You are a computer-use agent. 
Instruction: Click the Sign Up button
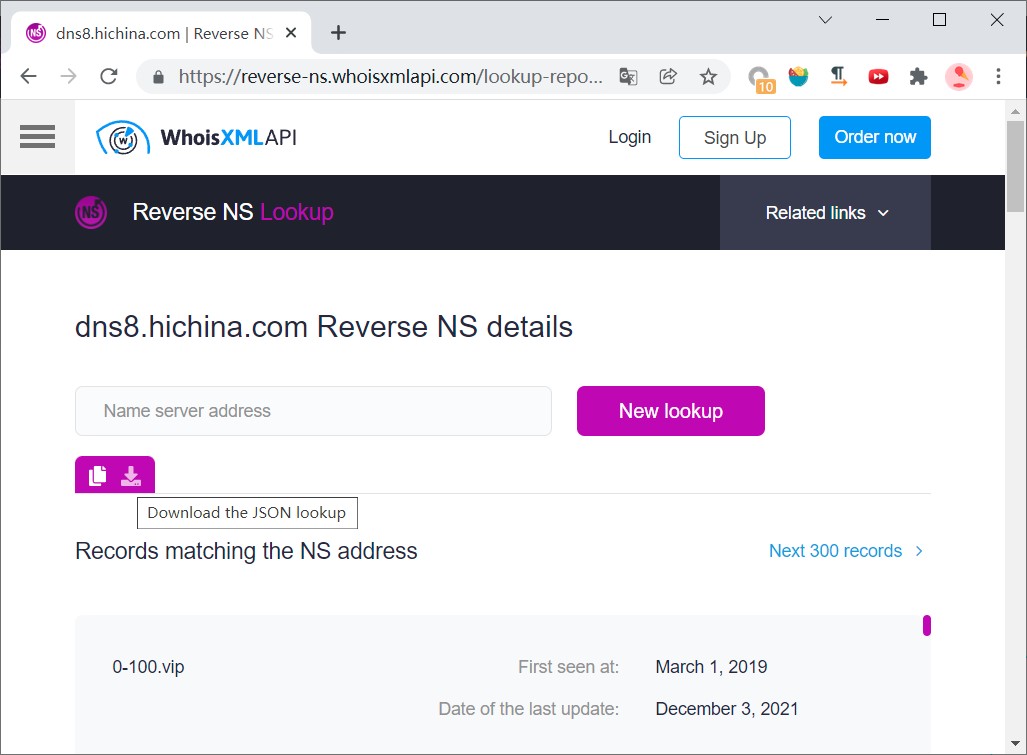(735, 138)
